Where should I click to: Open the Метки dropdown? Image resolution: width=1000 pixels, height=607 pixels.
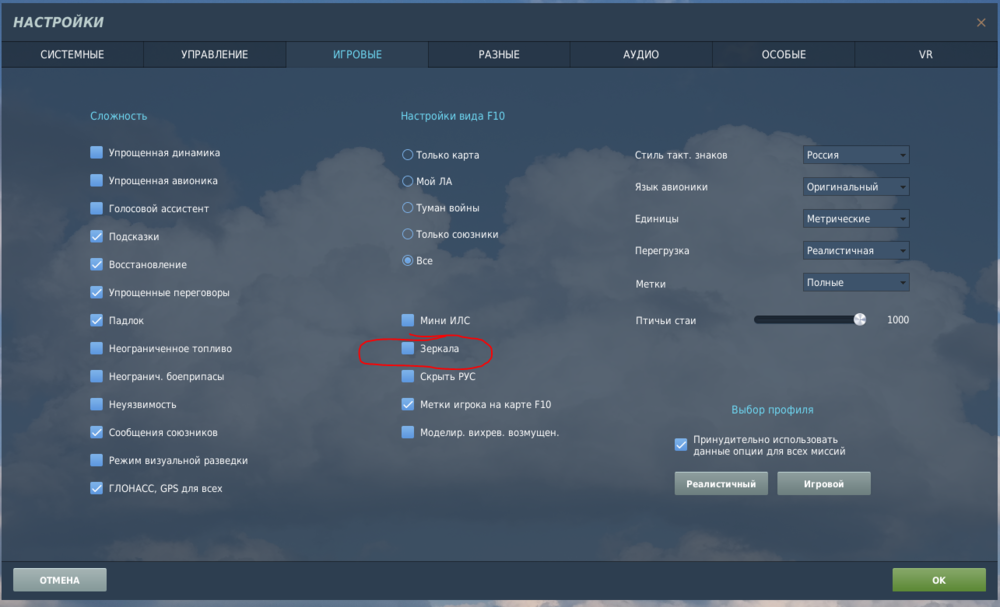(856, 282)
